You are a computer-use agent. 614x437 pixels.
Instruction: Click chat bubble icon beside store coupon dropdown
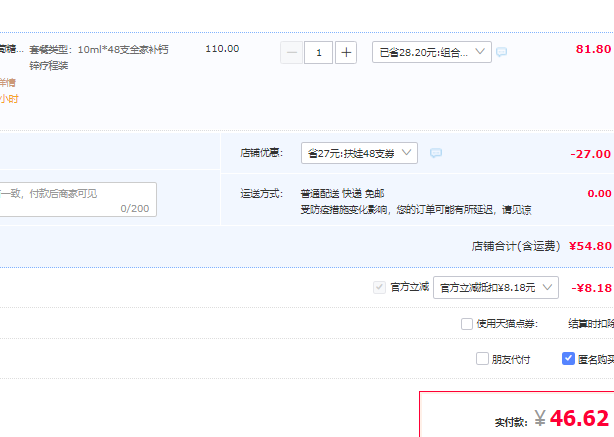(x=436, y=153)
